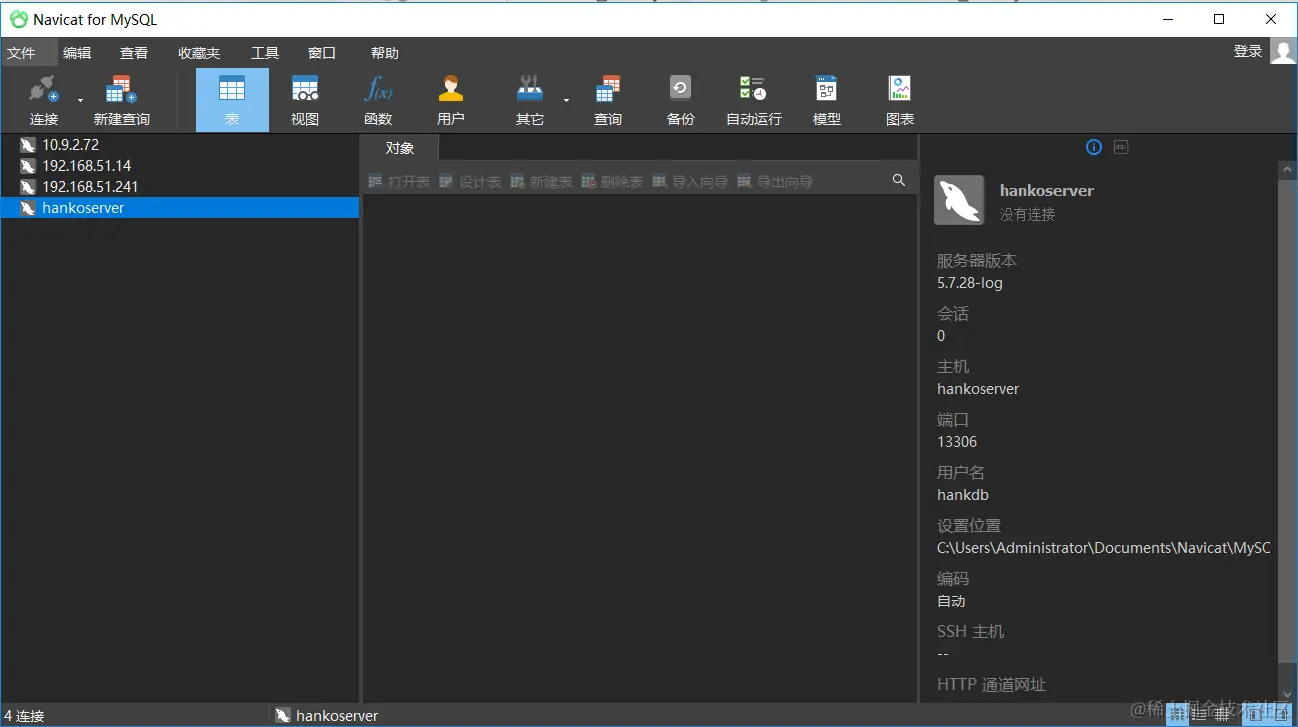This screenshot has height=727, width=1298.
Task: Click the 新建表 (New Table) button
Action: [x=541, y=182]
